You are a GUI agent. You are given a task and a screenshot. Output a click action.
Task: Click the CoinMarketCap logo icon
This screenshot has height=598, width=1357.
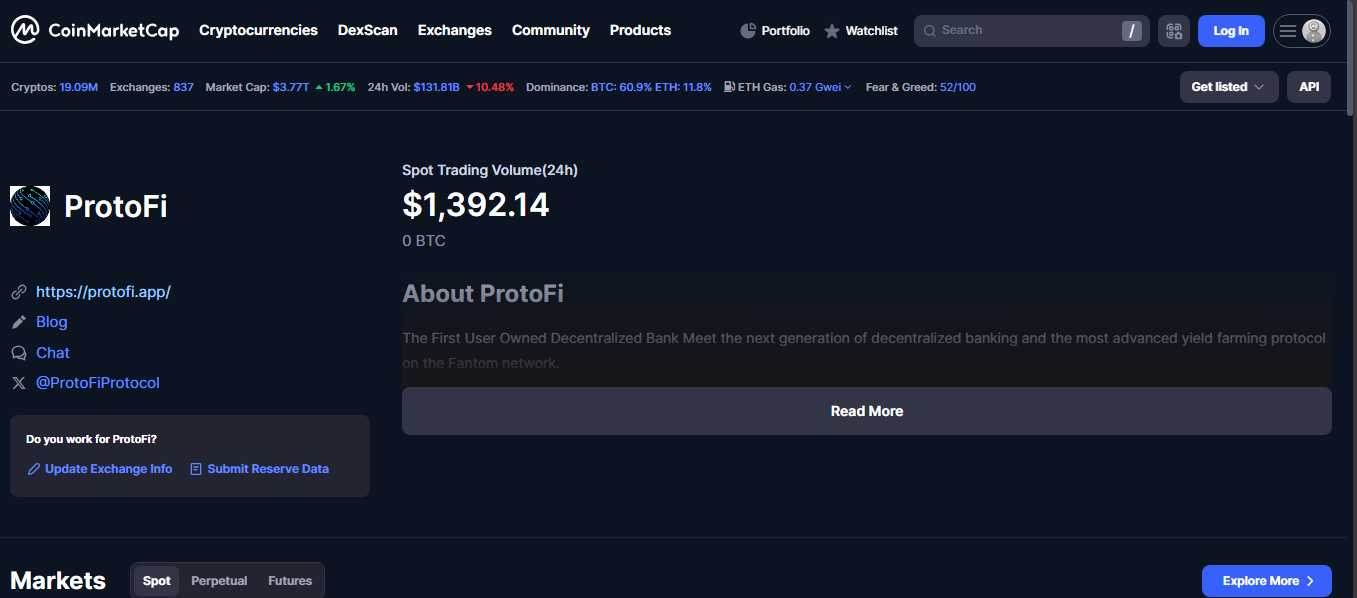click(x=25, y=30)
